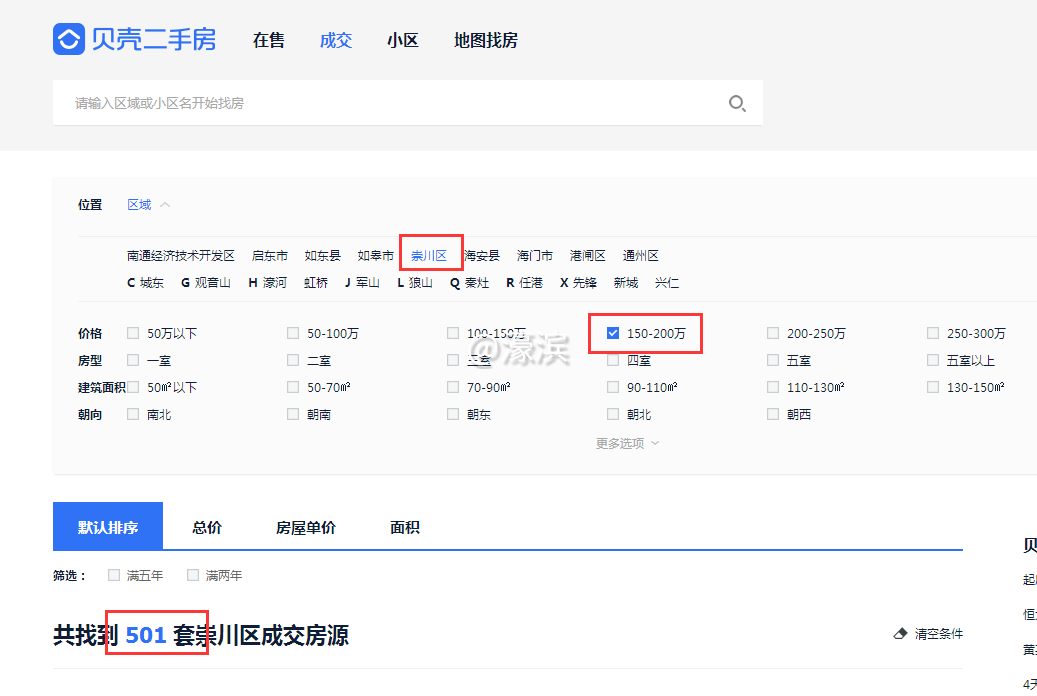Enable the 满五年 filter checkbox
Viewport: 1037px width, 696px height.
tap(114, 574)
